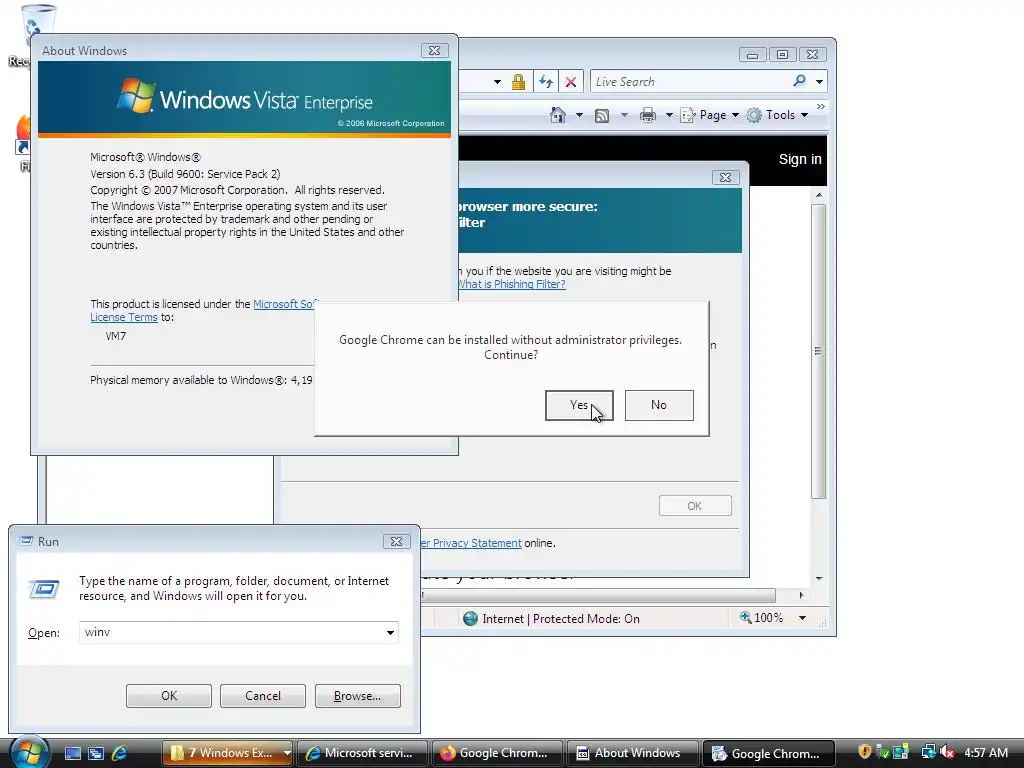
Task: Click the 4:57 AM taskbar clock
Action: click(986, 752)
